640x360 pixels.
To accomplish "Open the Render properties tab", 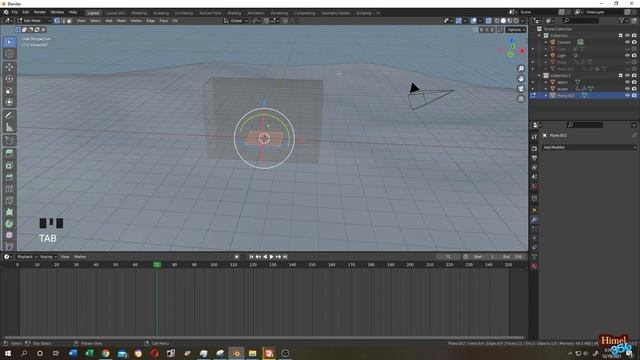I will click(534, 149).
